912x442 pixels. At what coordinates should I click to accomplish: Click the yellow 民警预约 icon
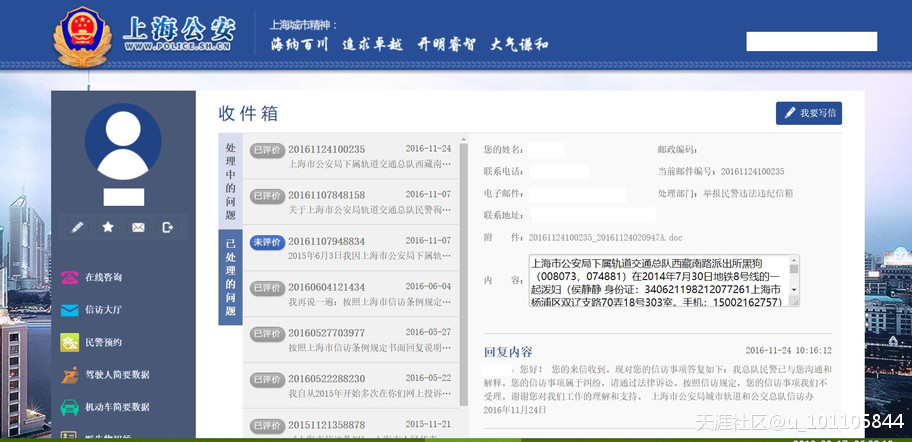tap(70, 343)
